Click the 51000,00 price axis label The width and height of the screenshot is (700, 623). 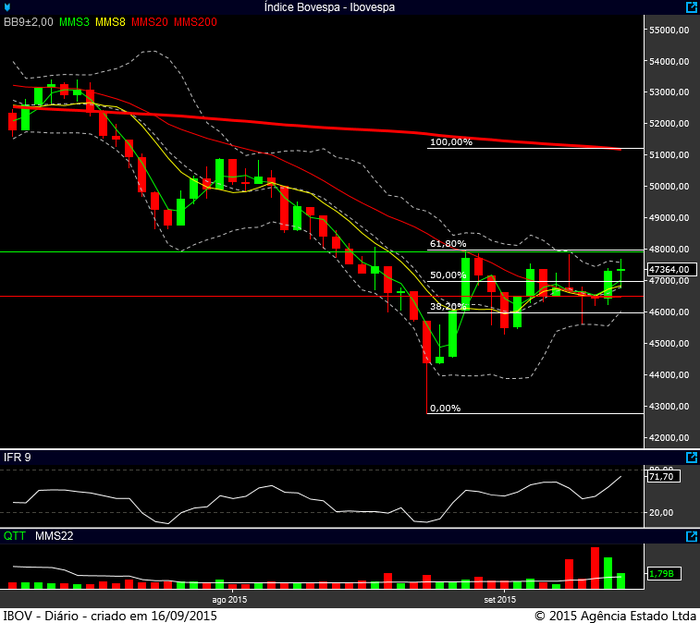(669, 155)
